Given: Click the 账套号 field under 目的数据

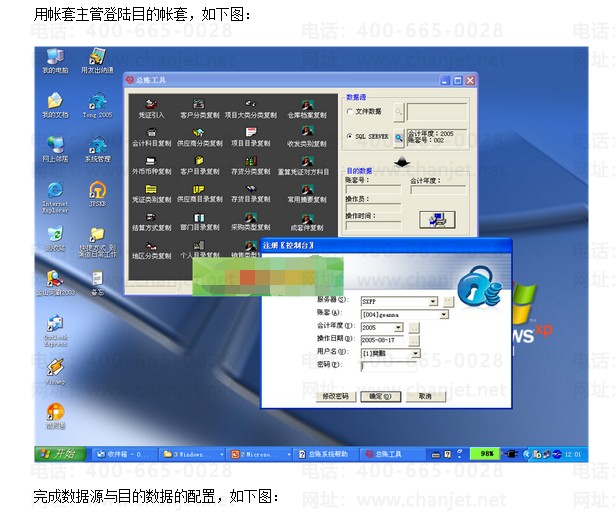Looking at the screenshot, I should (x=373, y=189).
